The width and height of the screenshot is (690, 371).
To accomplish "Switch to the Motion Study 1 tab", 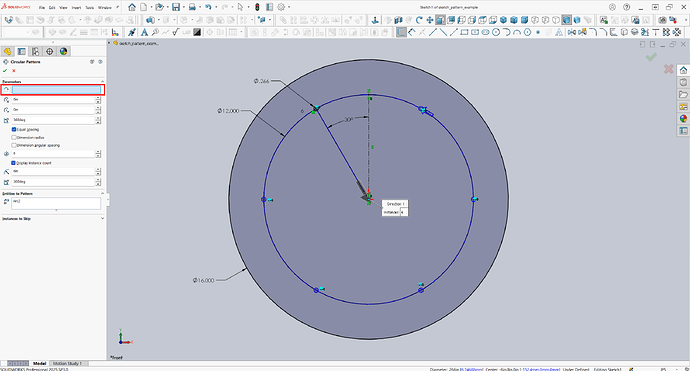I will (67, 364).
